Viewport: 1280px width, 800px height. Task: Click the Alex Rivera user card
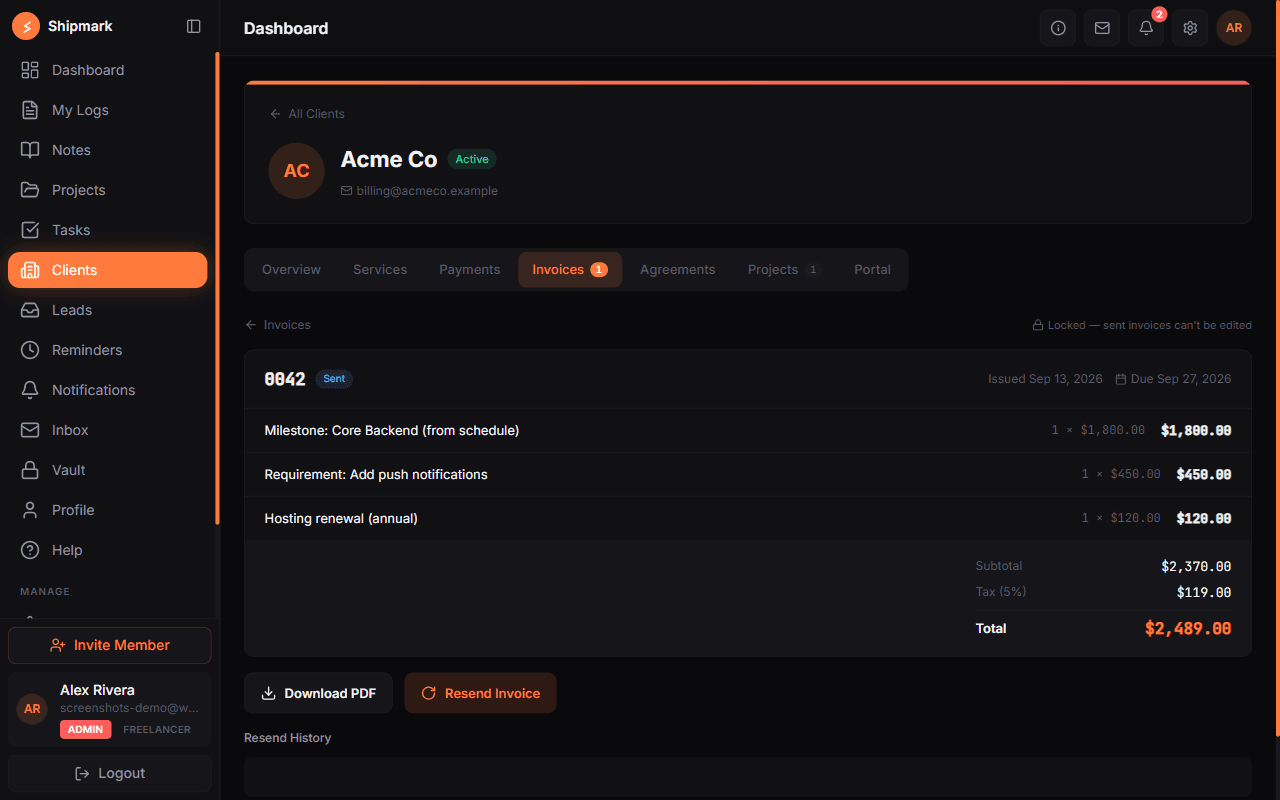point(110,709)
